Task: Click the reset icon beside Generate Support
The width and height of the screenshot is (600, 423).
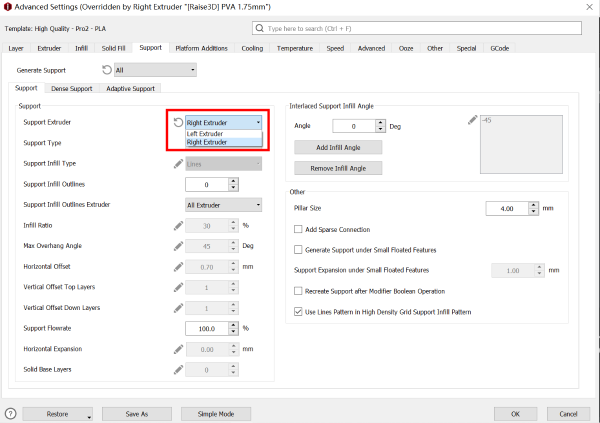Action: click(107, 70)
